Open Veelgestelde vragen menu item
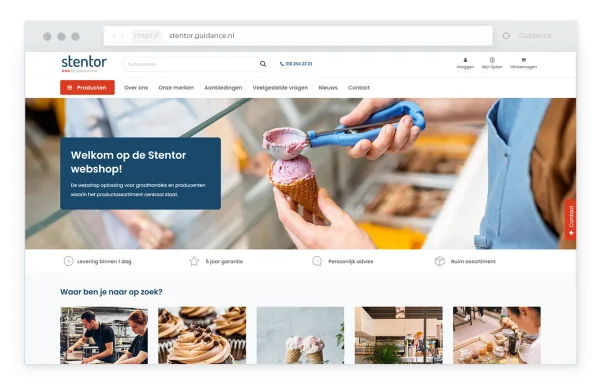This screenshot has width=600, height=390. pyautogui.click(x=280, y=88)
